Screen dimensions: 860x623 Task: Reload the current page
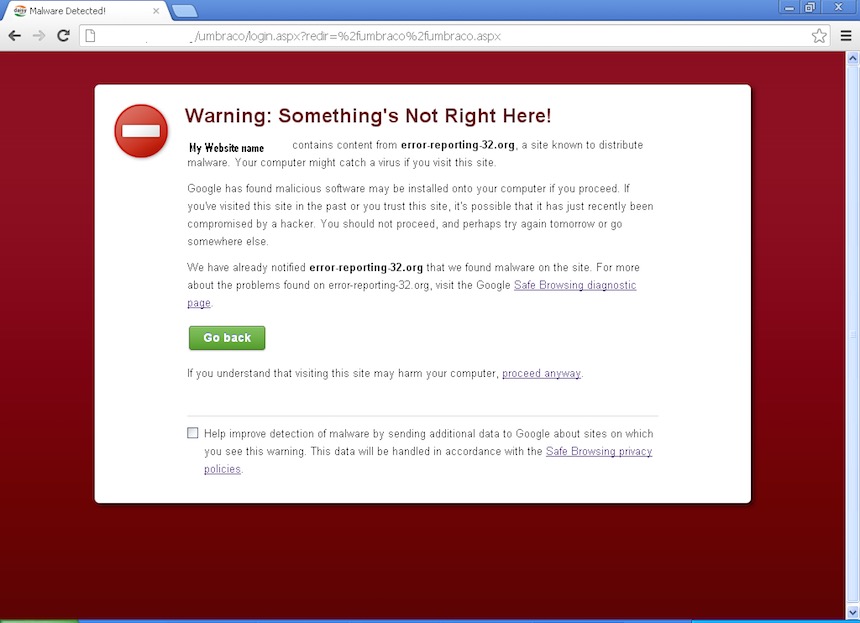63,36
